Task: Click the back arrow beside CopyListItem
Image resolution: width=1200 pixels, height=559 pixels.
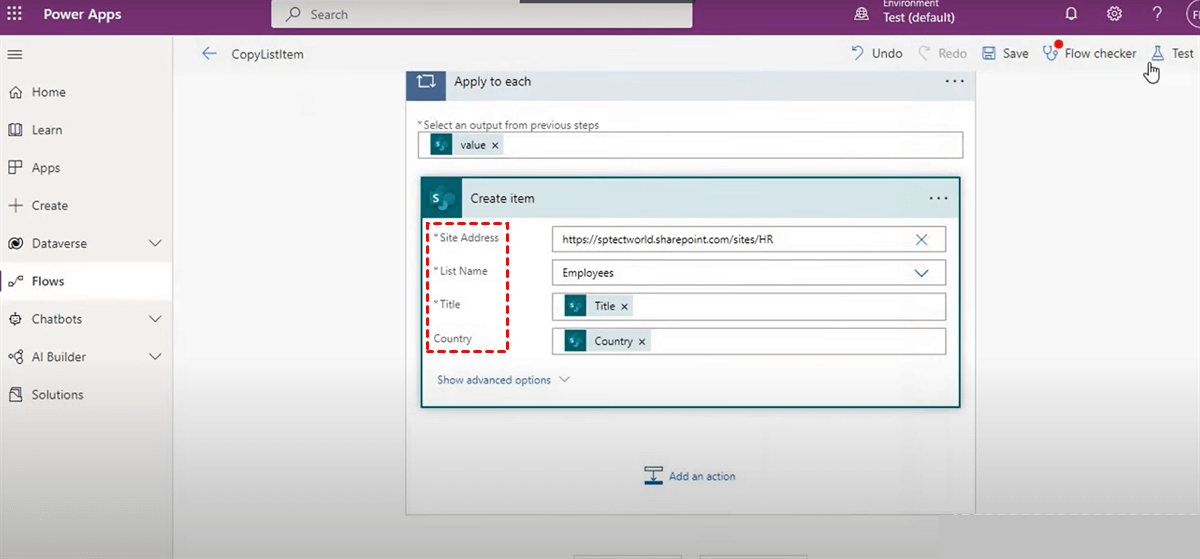Action: pos(209,54)
